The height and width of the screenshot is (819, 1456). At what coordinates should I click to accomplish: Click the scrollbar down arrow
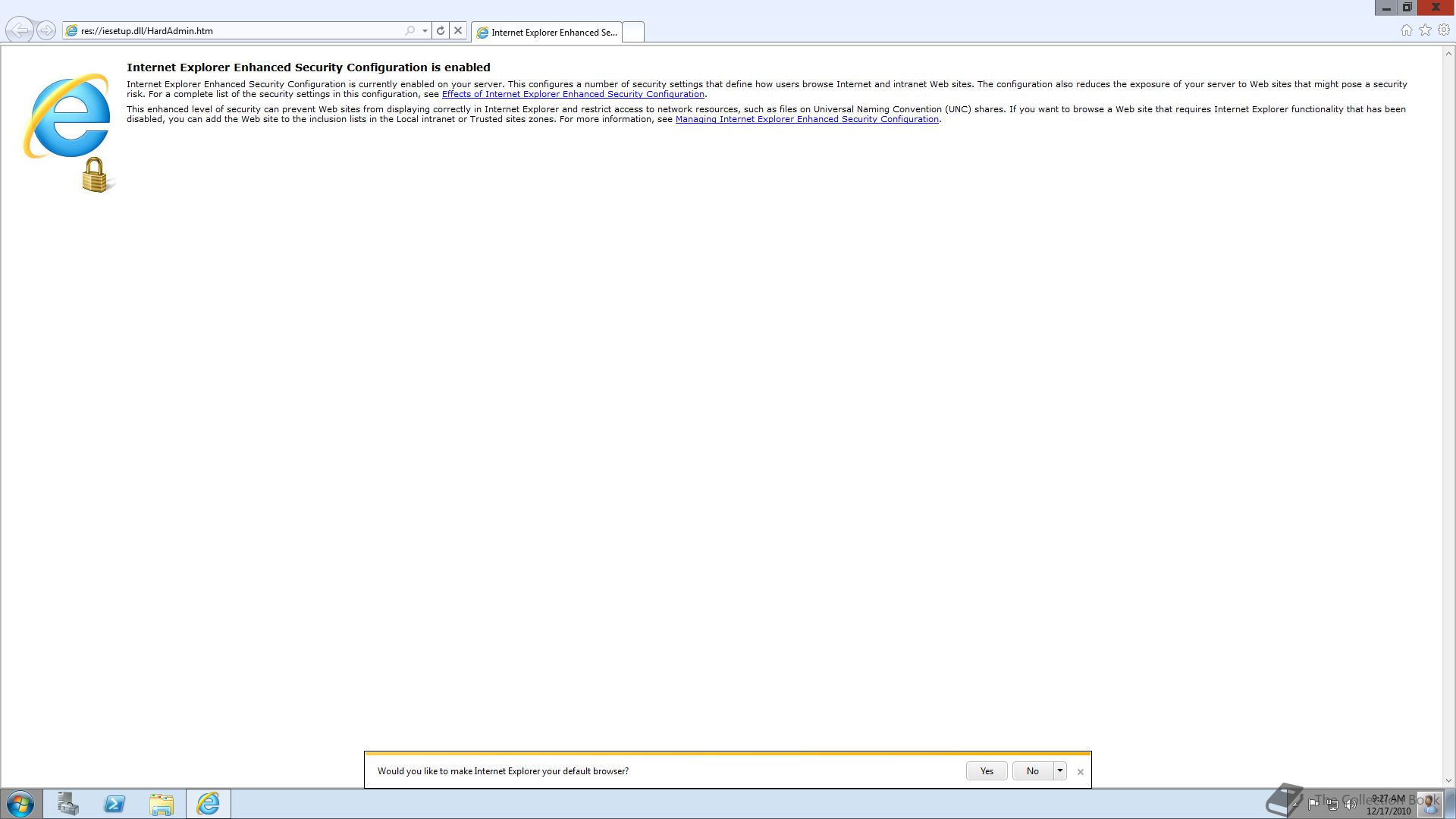tap(1448, 780)
